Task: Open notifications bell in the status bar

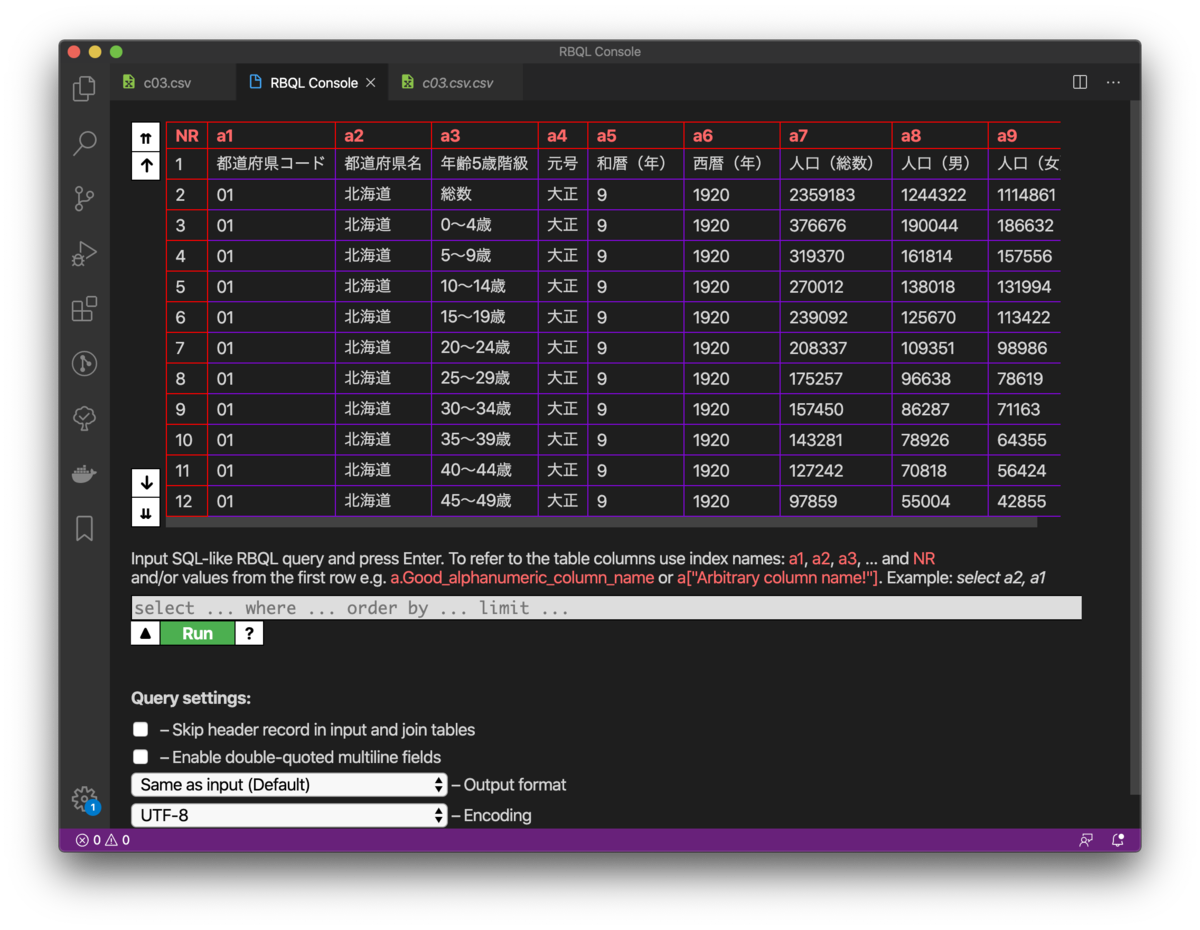Action: [1118, 840]
